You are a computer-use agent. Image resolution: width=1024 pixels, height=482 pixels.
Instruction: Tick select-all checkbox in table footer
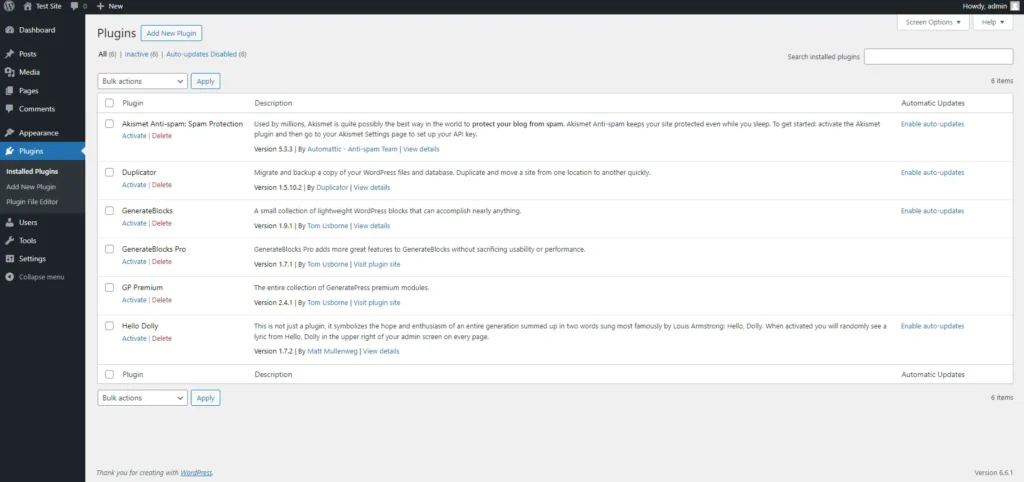pyautogui.click(x=109, y=375)
